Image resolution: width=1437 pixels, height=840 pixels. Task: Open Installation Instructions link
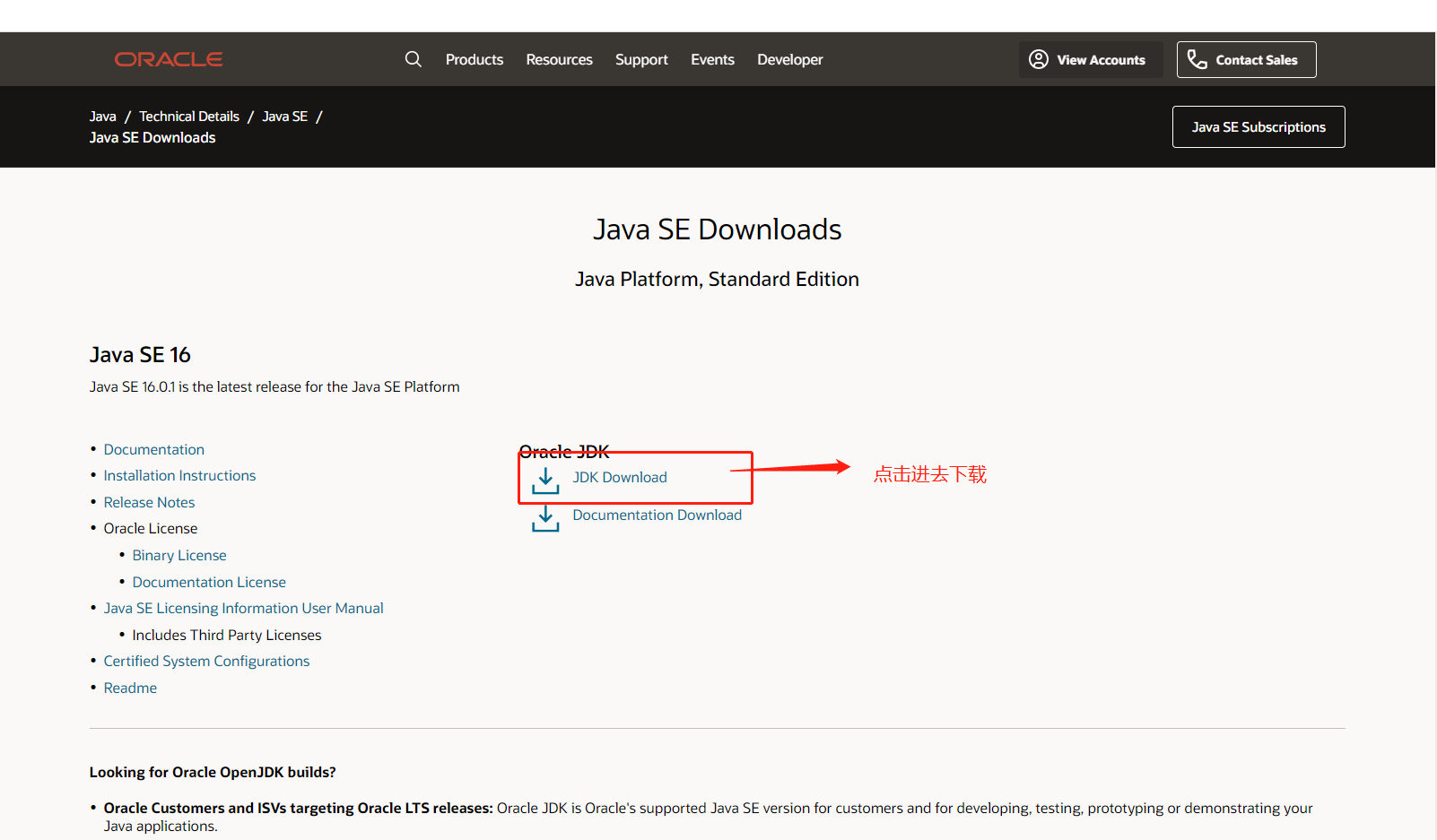[179, 475]
